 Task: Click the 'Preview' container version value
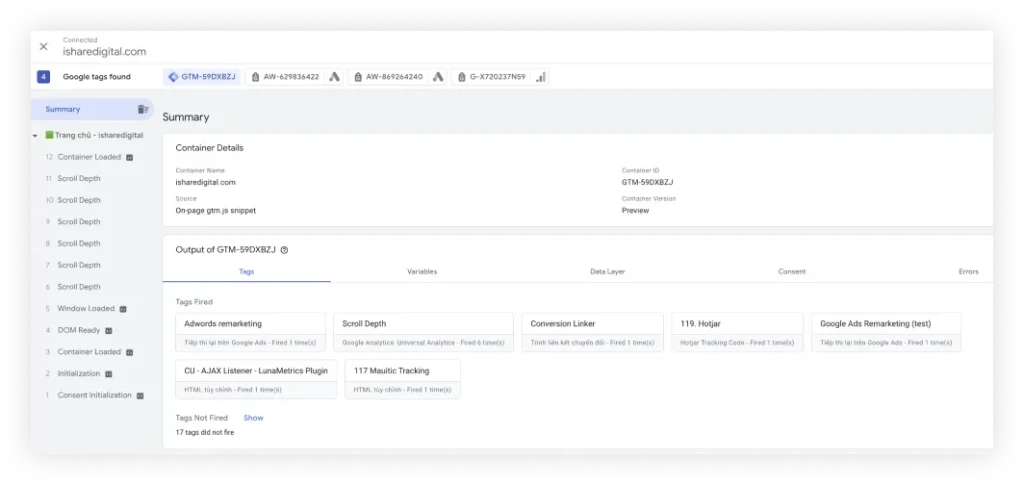[635, 211]
